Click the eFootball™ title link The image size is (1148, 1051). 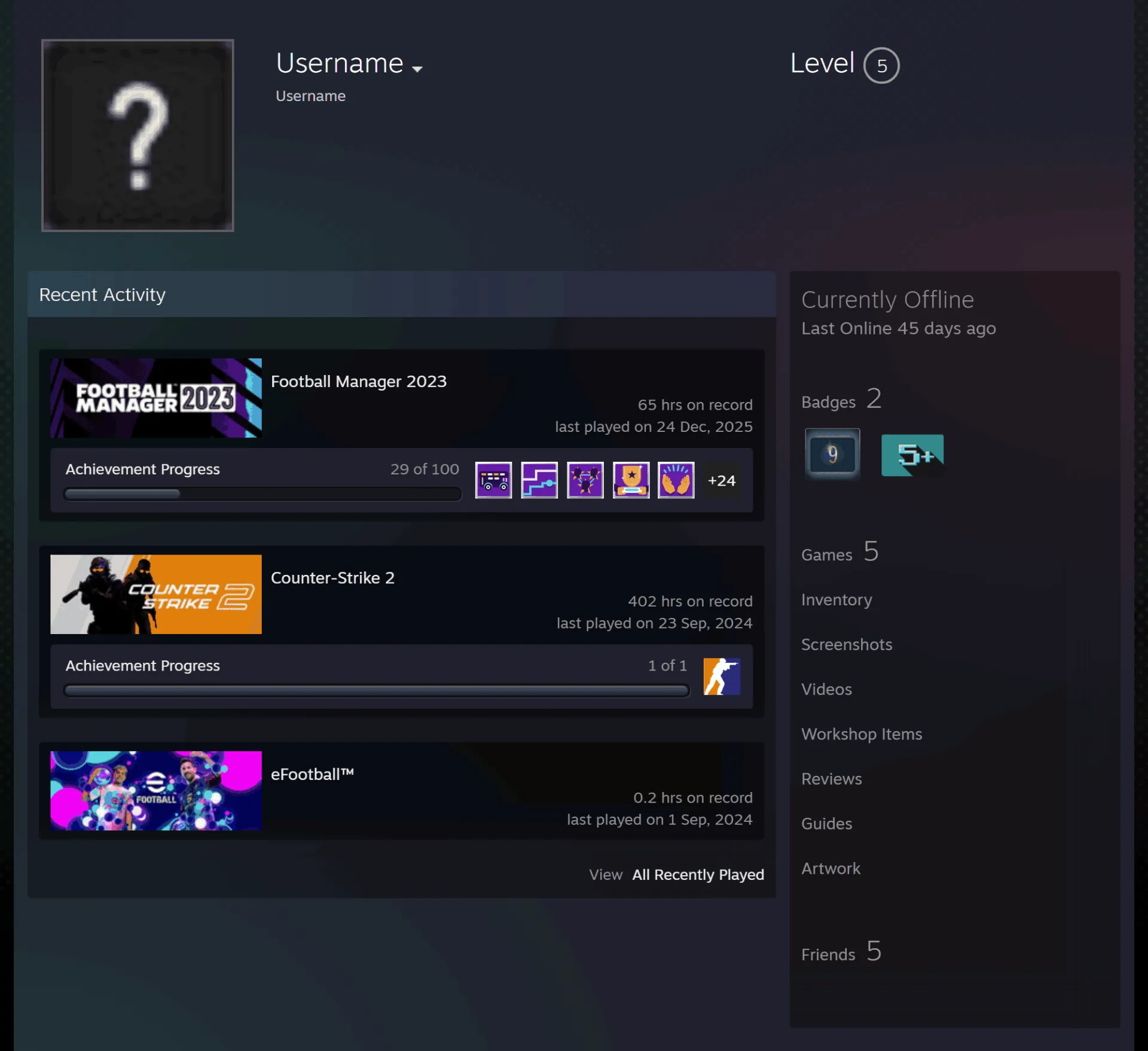pos(312,774)
